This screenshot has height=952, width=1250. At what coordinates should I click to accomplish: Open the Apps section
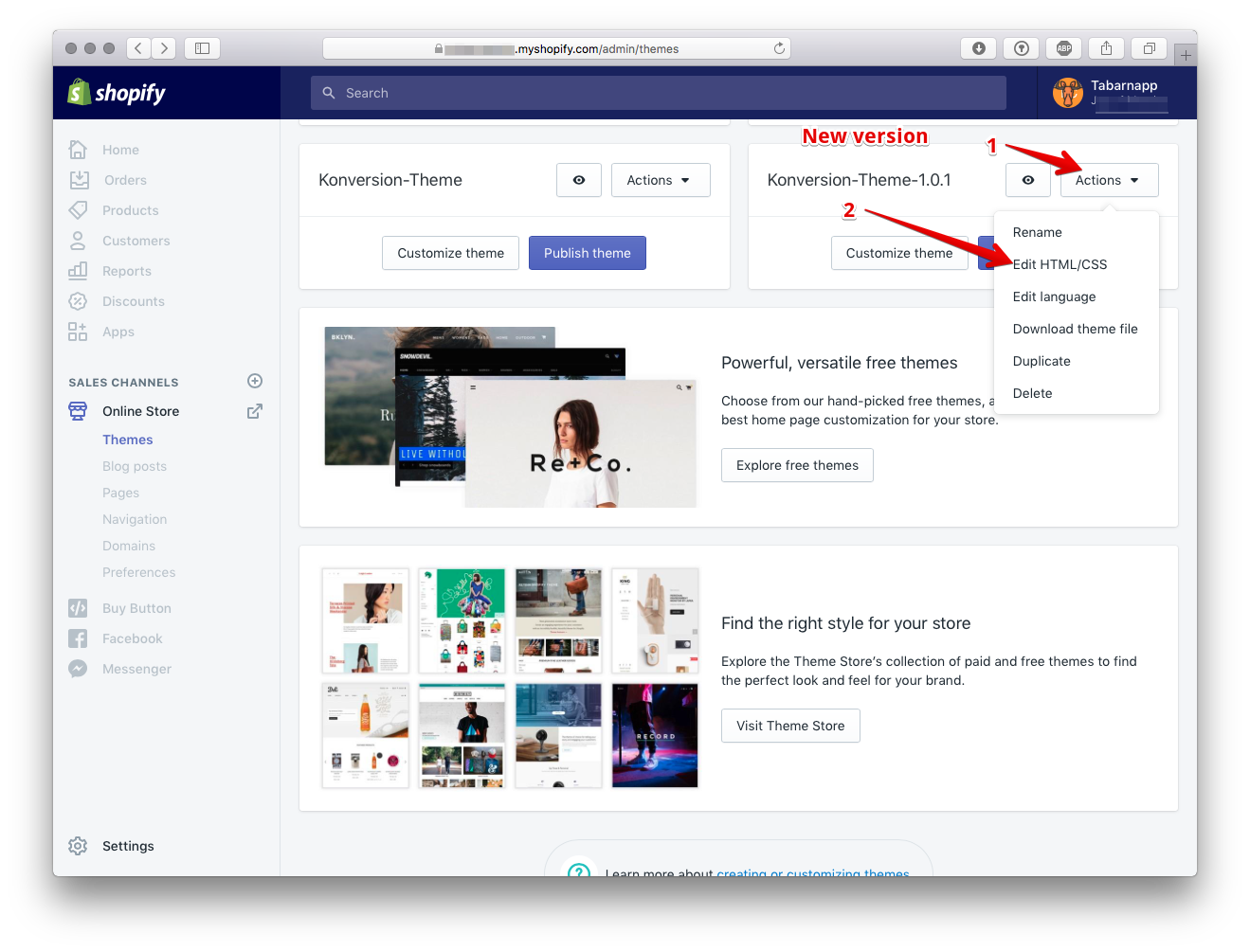click(118, 332)
